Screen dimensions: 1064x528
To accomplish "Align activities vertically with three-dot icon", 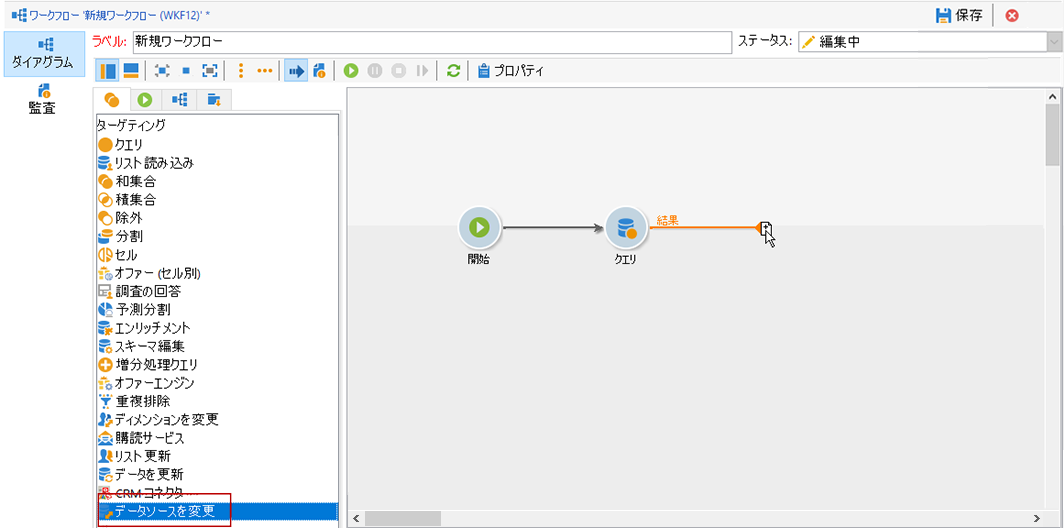I will [240, 71].
